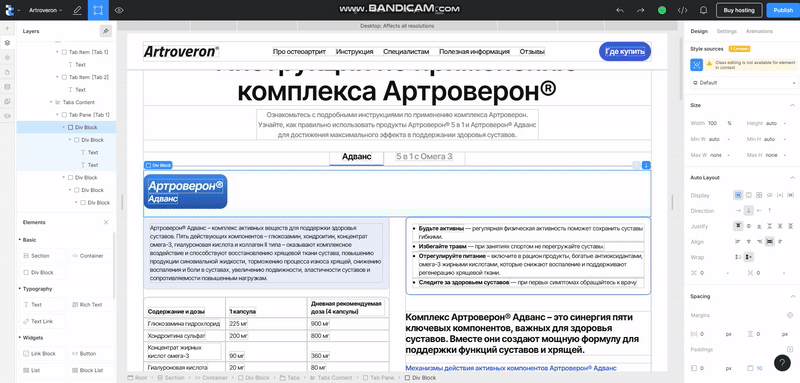Click the 'Где купить' button on canvas
800x383 pixels.
click(x=625, y=52)
